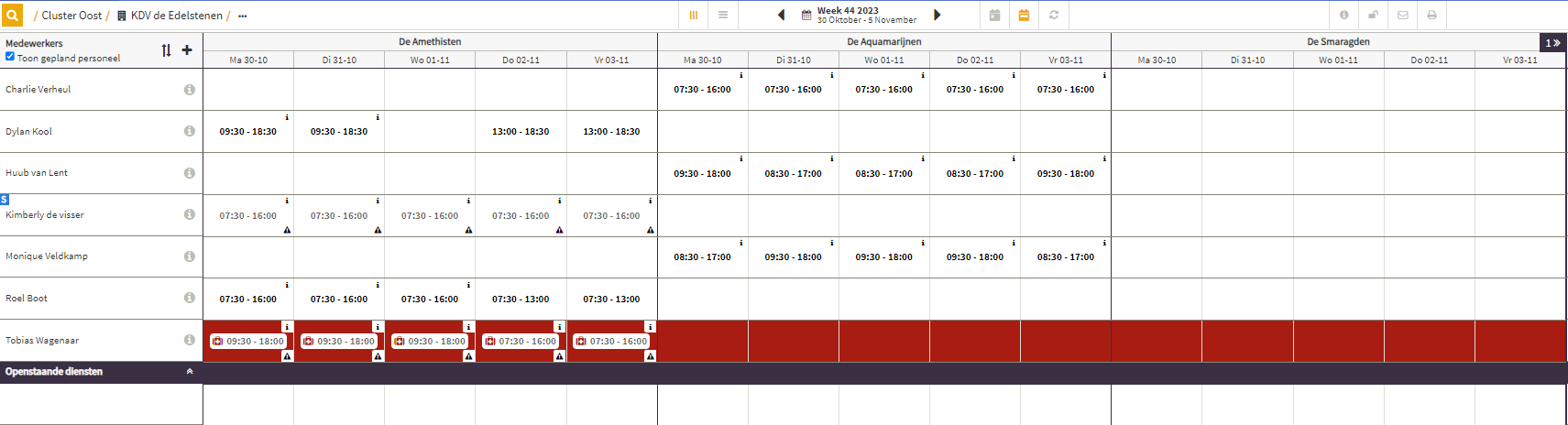Click the empty Smaragden Monday cell for Charlie Verheul
This screenshot has width=1568, height=425.
pyautogui.click(x=1157, y=90)
